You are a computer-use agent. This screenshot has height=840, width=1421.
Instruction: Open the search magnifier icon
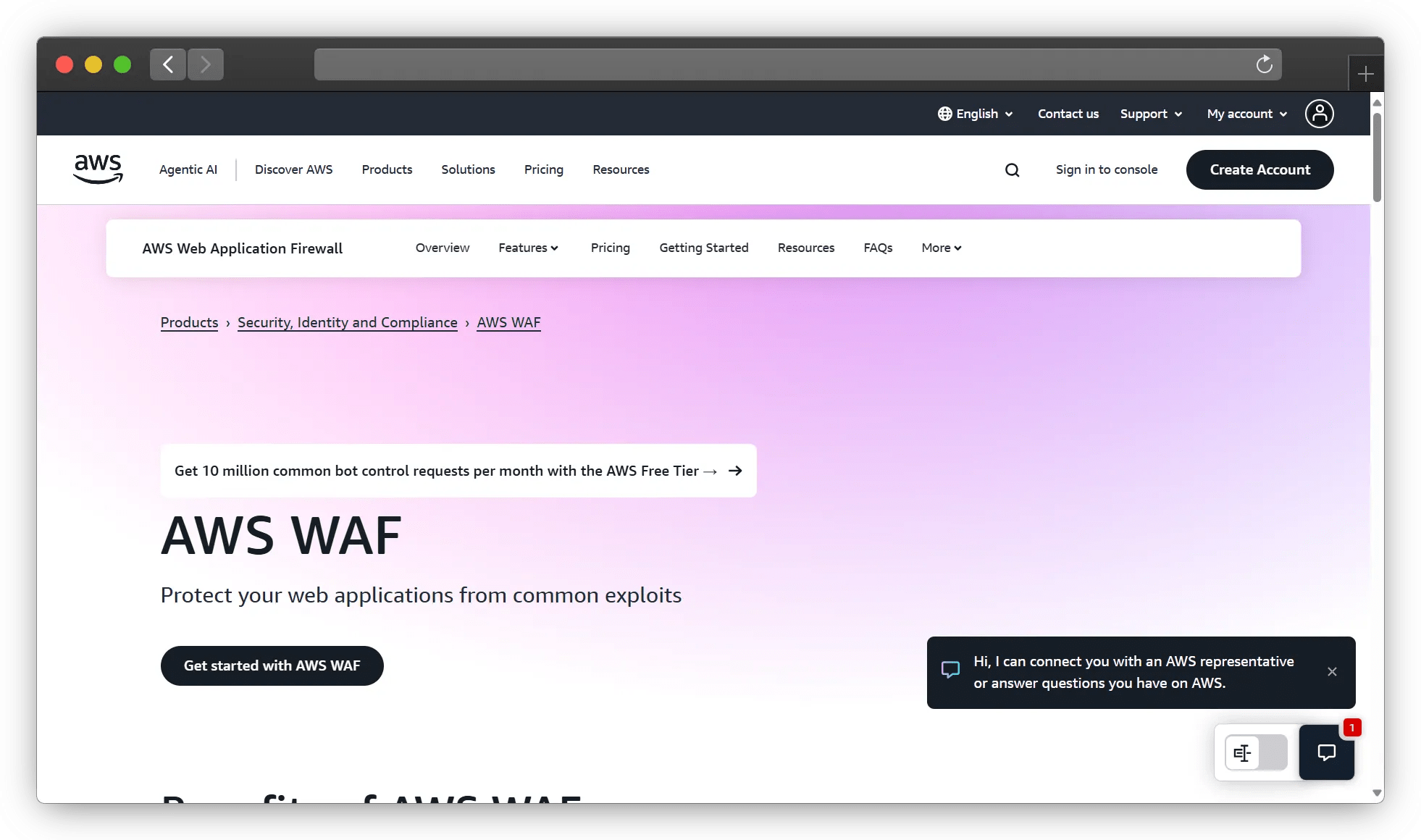1012,169
